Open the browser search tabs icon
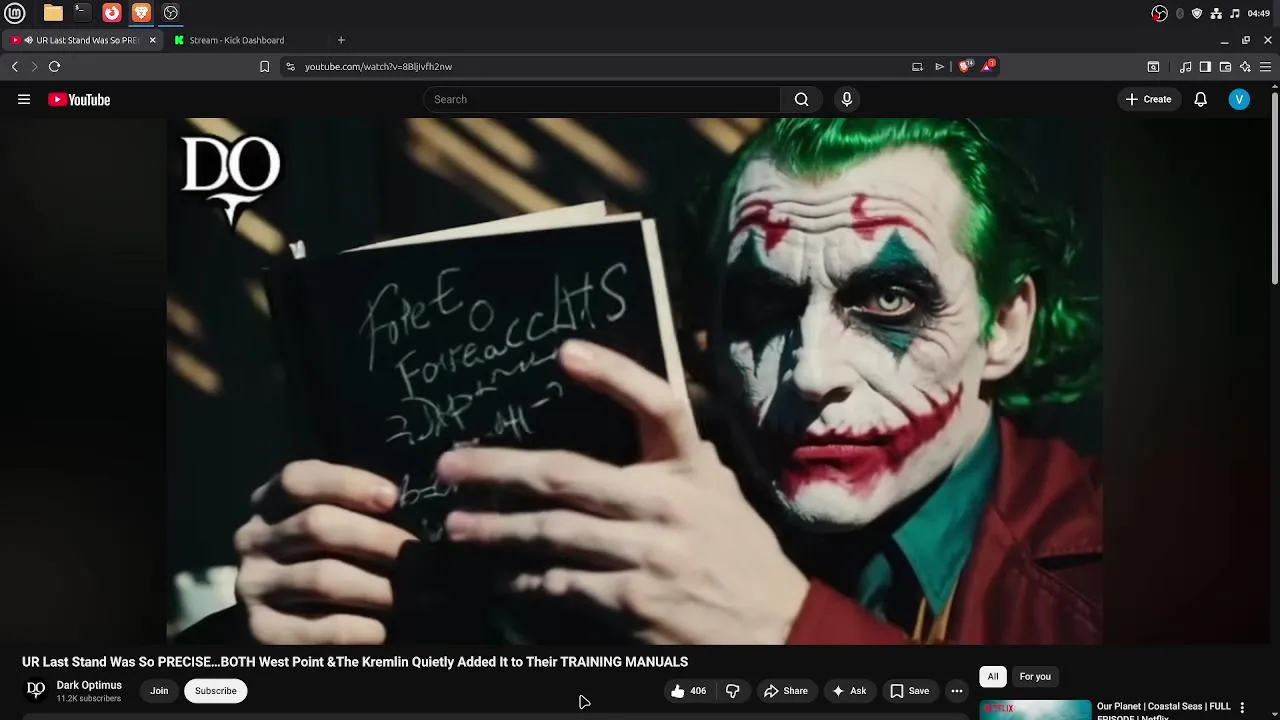 click(1153, 67)
